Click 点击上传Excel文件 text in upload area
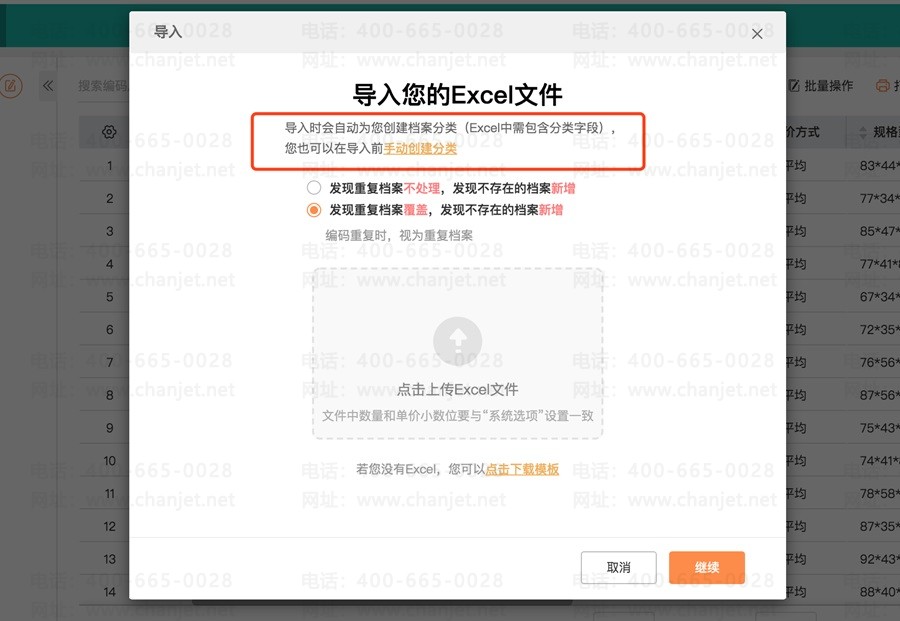Screen dimensions: 900x621 coord(457,390)
